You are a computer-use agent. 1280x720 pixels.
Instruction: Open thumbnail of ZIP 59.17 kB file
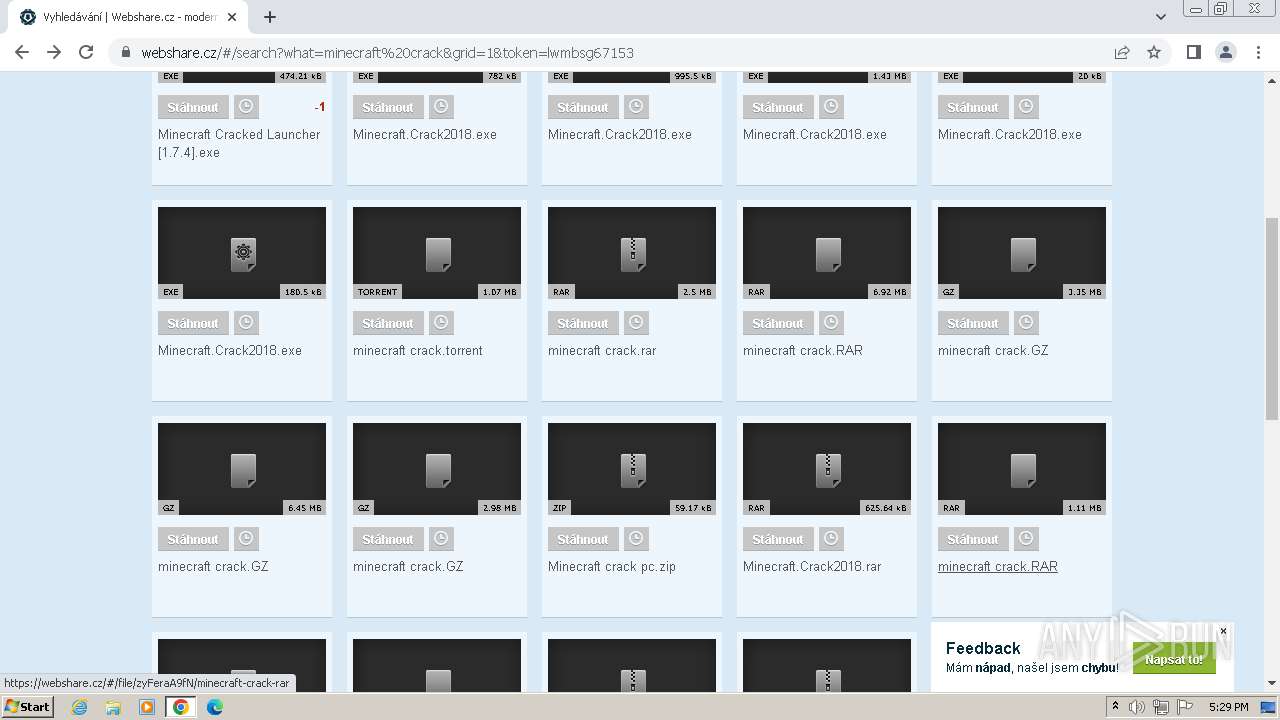[x=632, y=469]
